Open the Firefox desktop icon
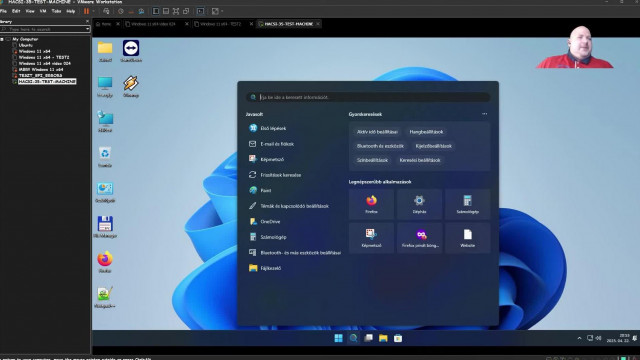Viewport: 640px width, 360px height. pyautogui.click(x=105, y=262)
